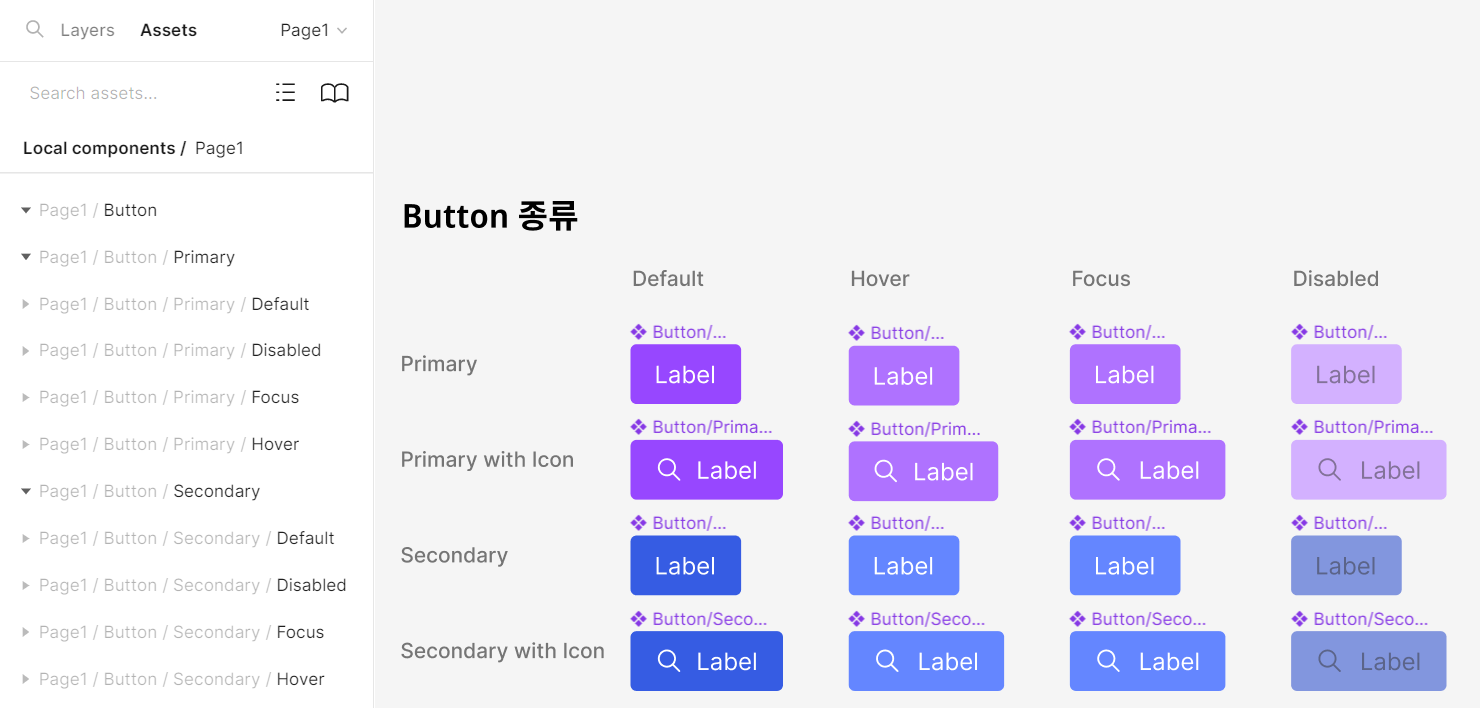Click the Default column header
Screen dimensions: 1480x708
668,278
